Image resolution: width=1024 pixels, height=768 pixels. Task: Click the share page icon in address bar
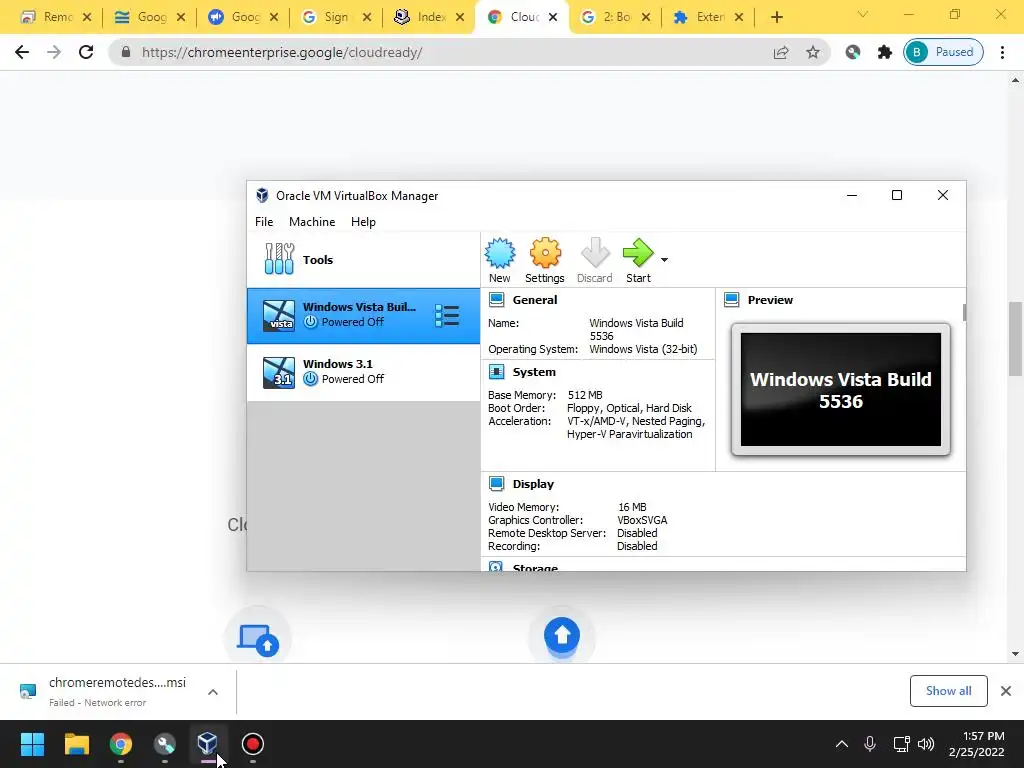[781, 52]
